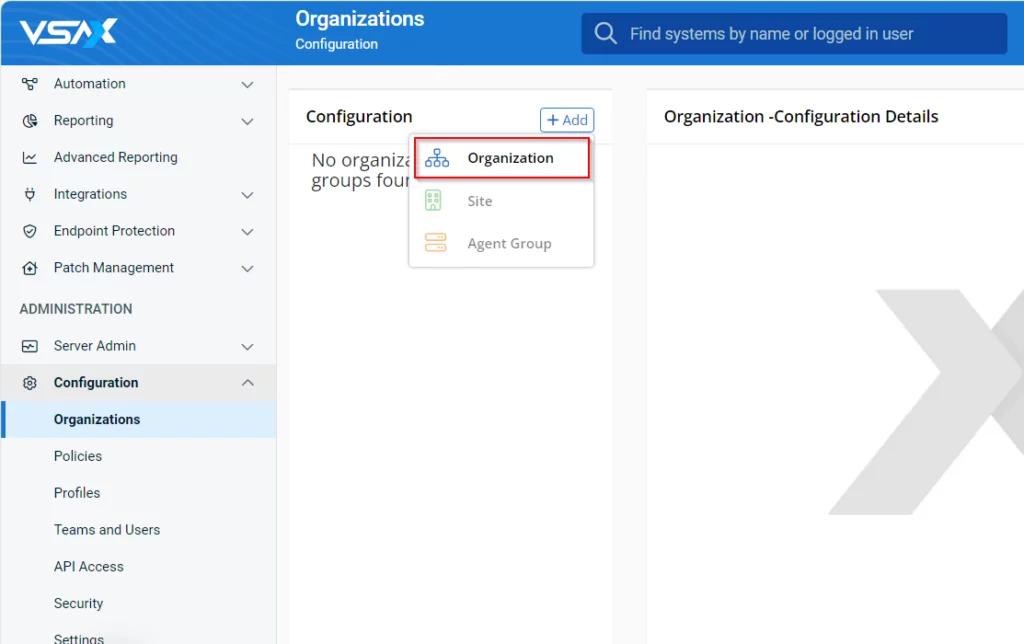
Task: Select Organization from the Add menu
Action: [502, 158]
